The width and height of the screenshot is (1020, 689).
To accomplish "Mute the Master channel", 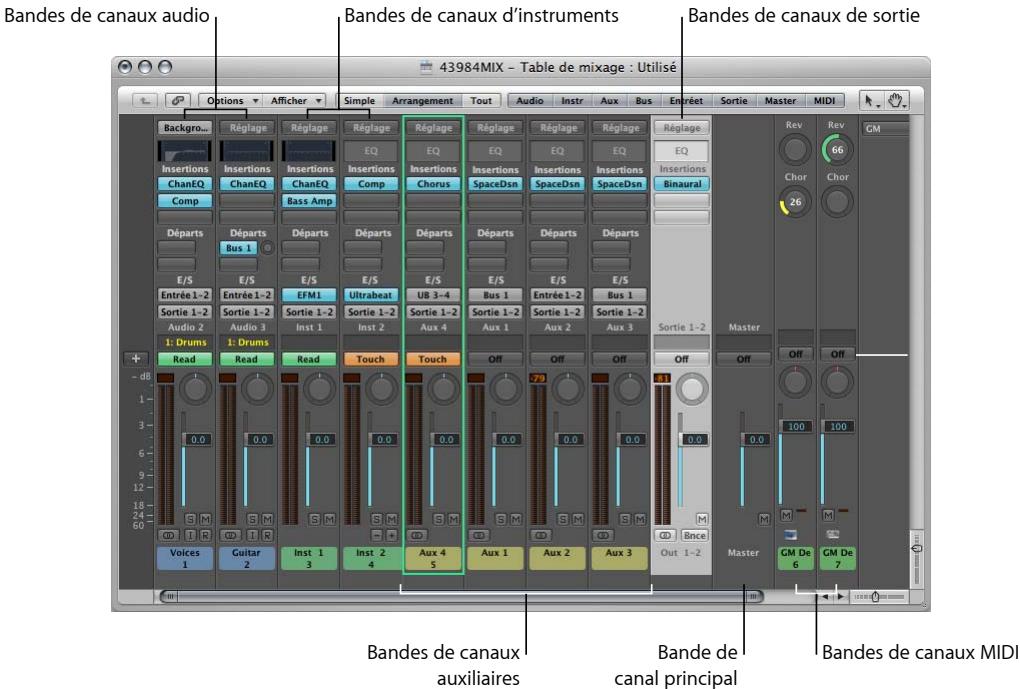I will click(x=764, y=519).
